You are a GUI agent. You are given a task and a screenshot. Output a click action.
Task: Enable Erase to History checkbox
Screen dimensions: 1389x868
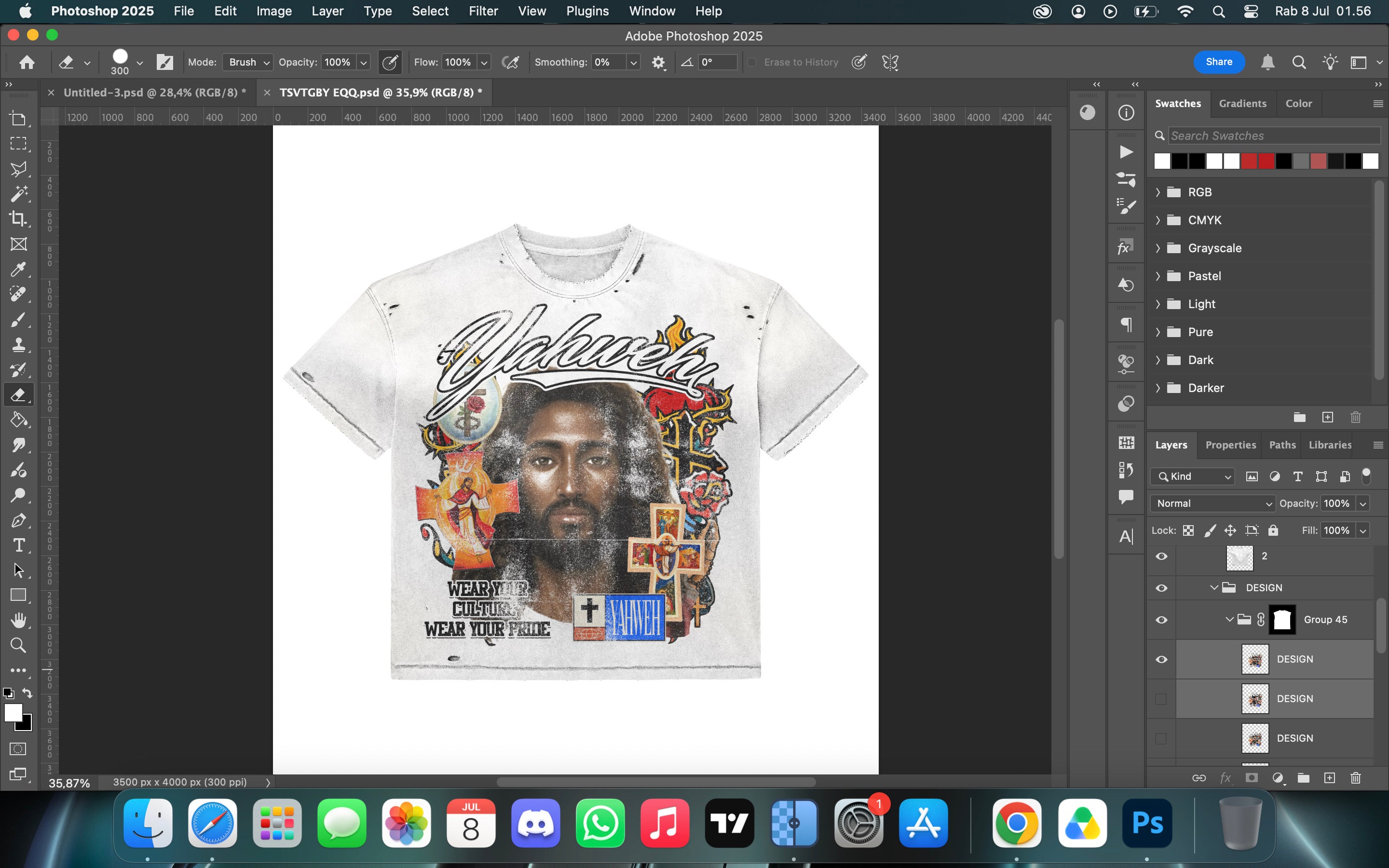[752, 62]
